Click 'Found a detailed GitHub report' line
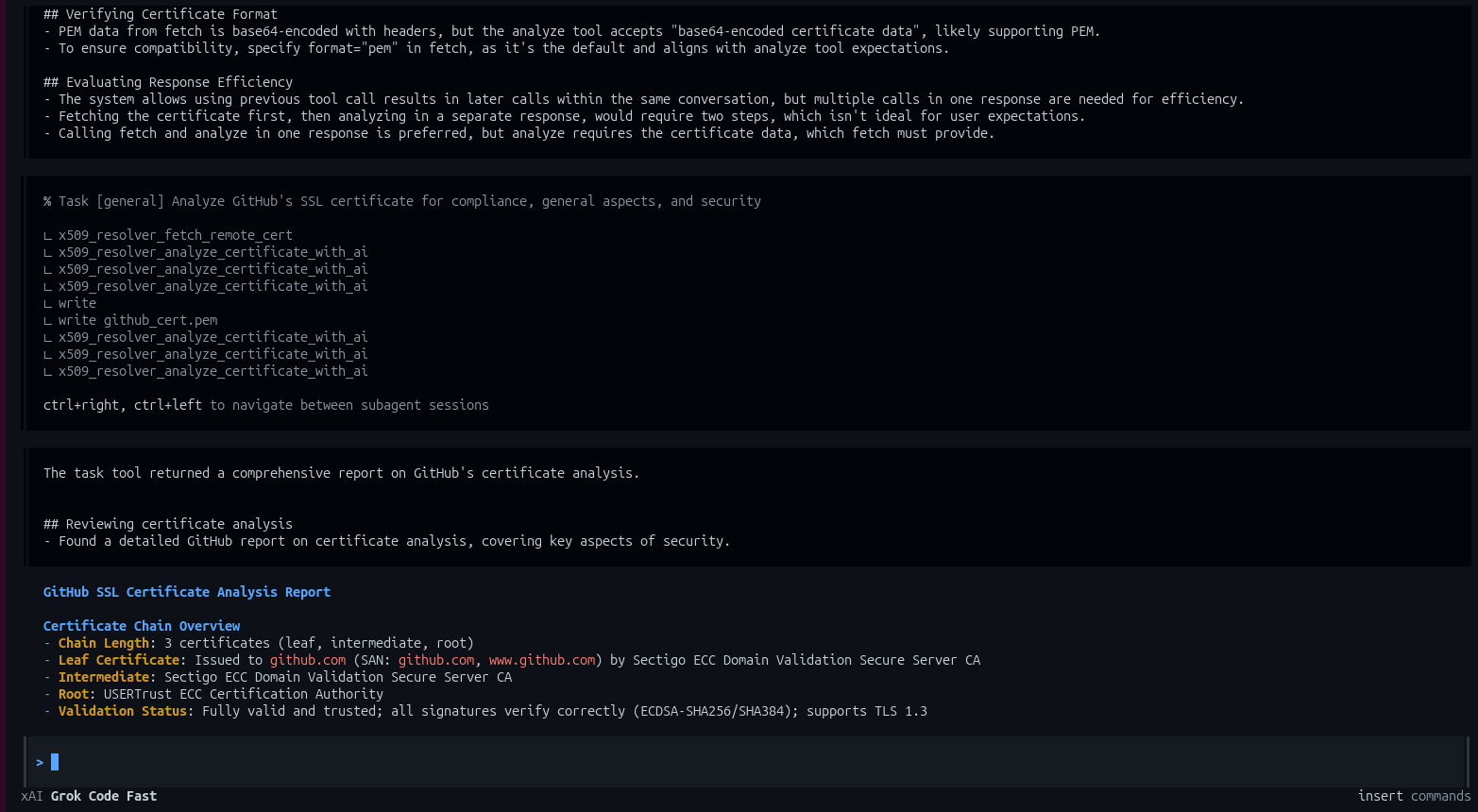Screen dimensions: 1478x812 (387, 541)
